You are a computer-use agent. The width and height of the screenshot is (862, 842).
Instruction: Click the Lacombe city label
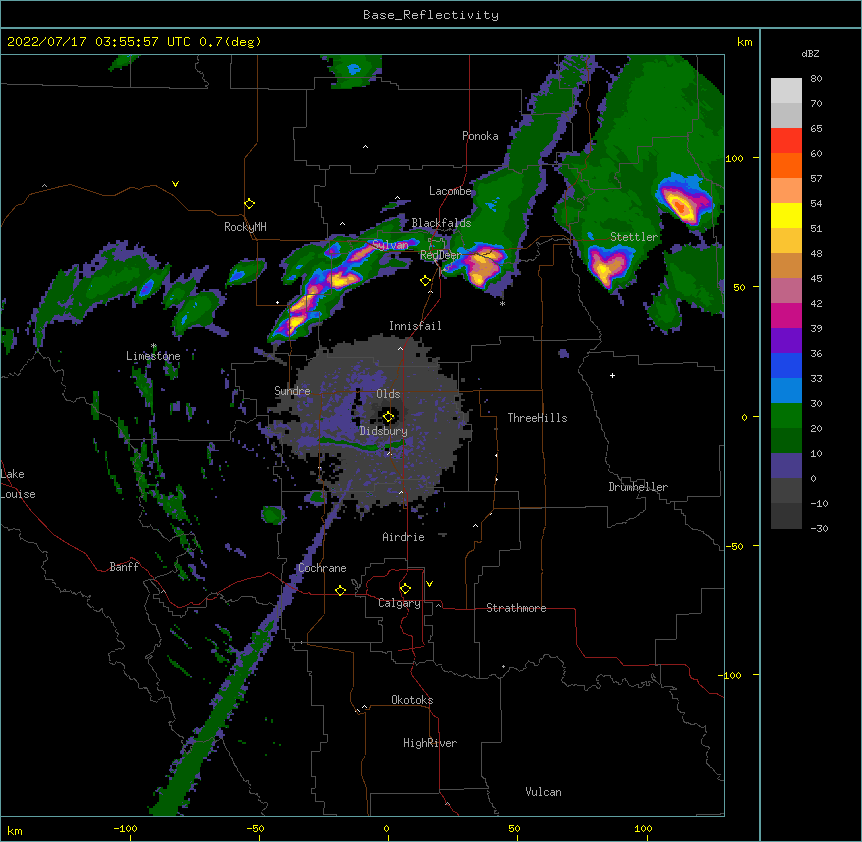tap(450, 191)
